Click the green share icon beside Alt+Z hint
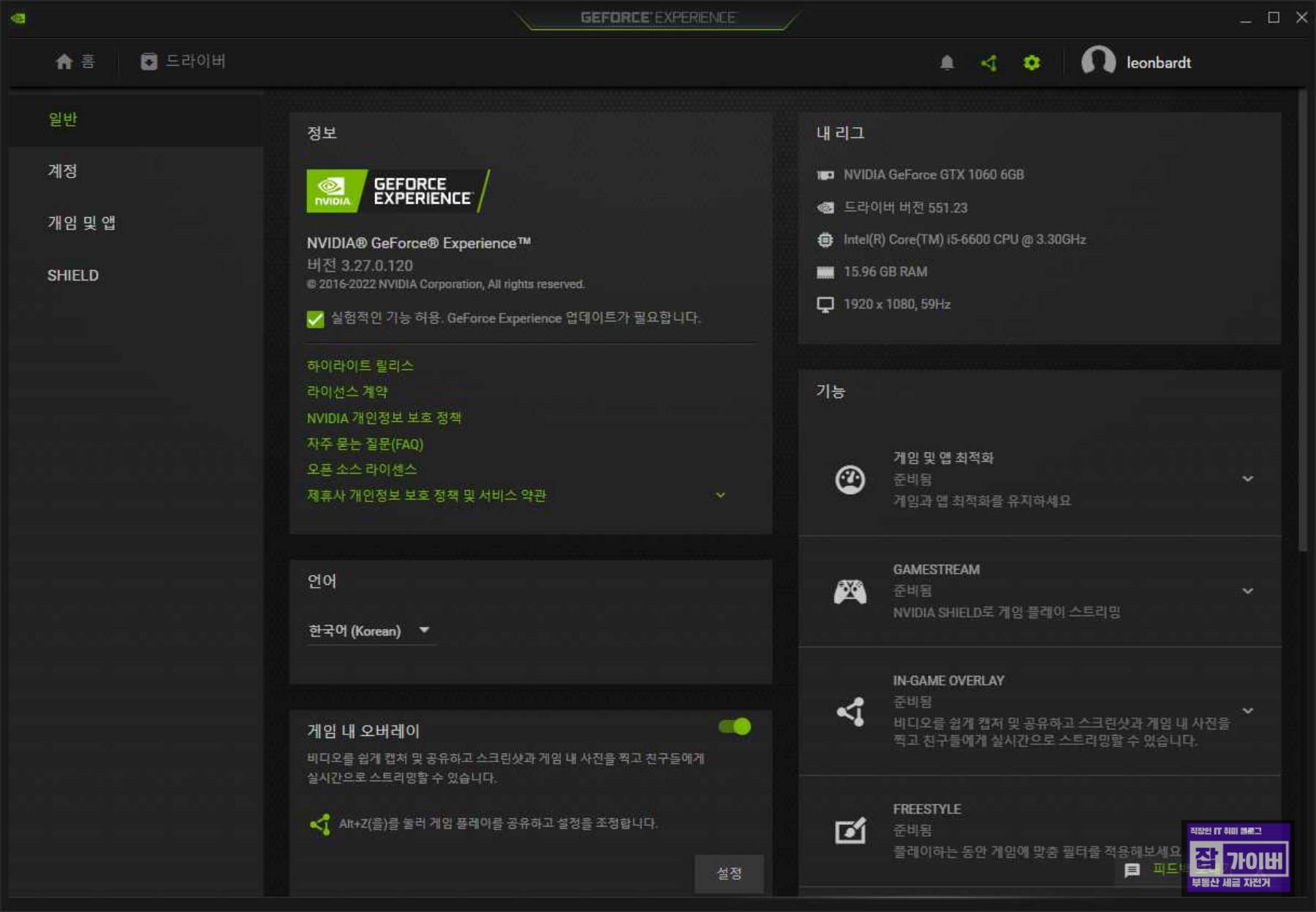Screen dimensions: 1316x912 point(319,824)
